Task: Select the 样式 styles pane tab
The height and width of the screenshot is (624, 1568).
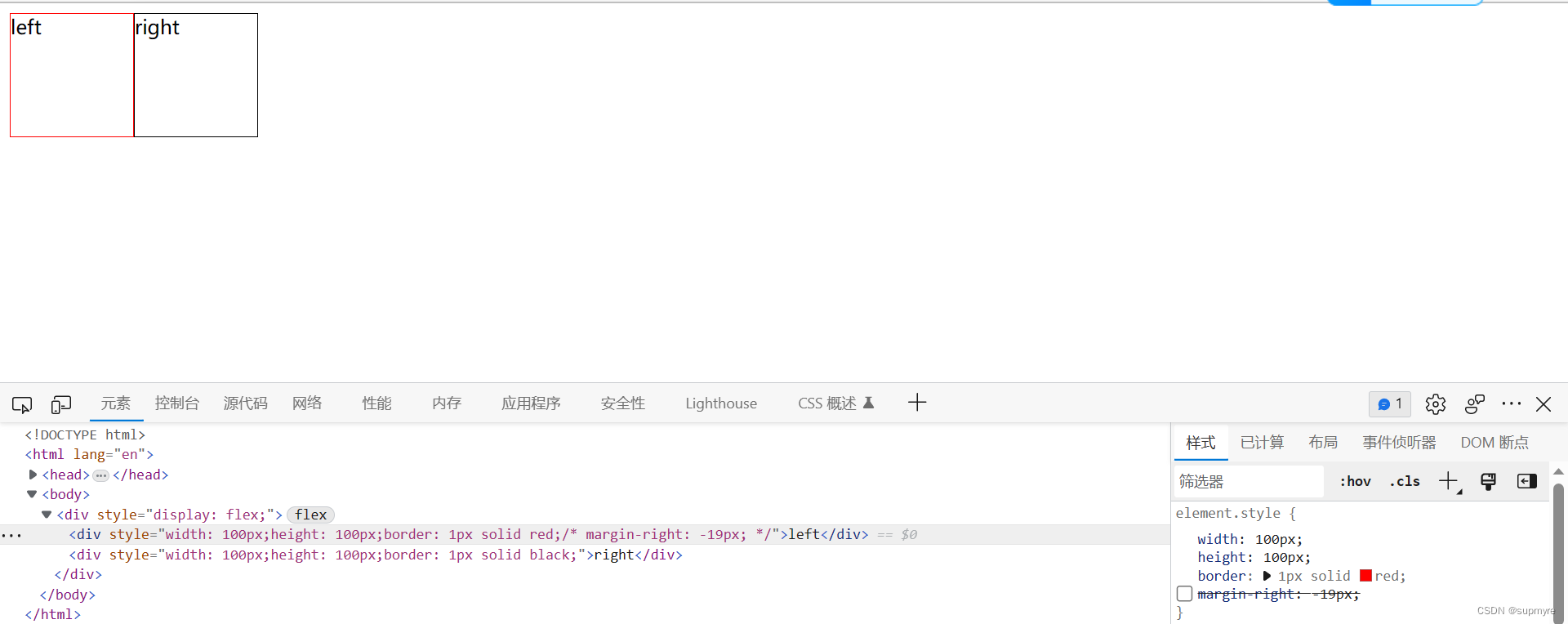Action: point(1200,442)
